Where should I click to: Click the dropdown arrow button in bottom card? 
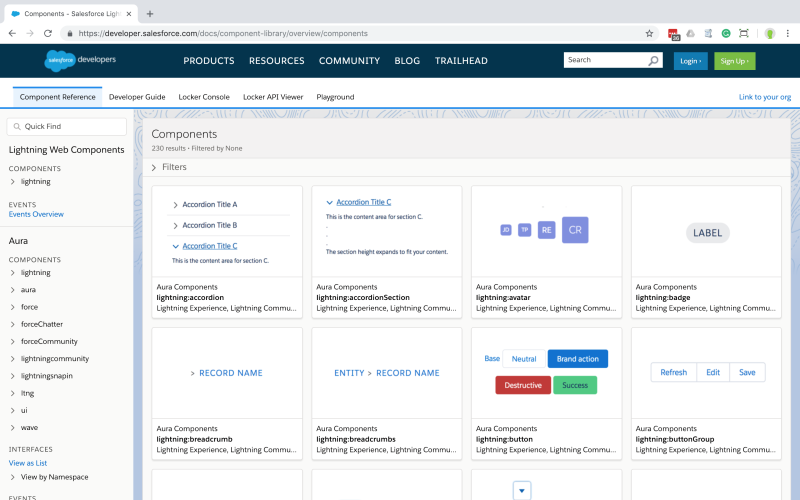click(x=521, y=491)
